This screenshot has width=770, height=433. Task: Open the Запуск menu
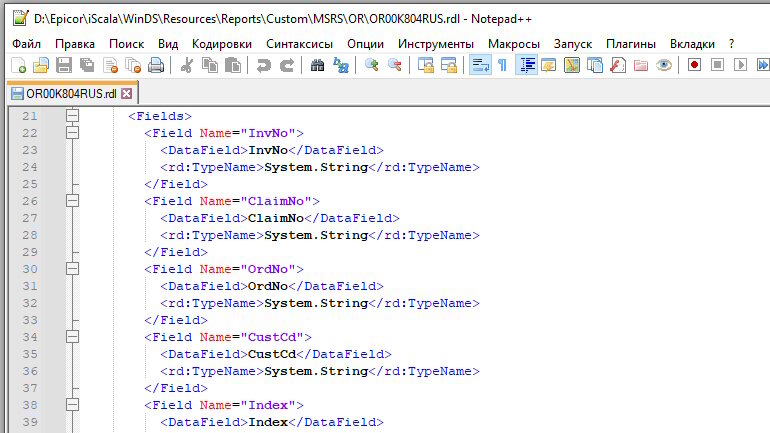click(573, 44)
